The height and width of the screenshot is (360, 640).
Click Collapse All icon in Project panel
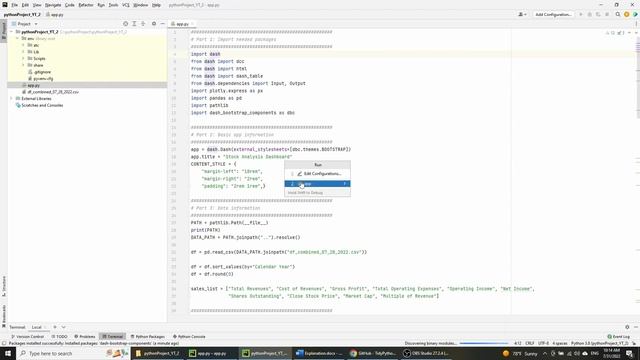[x=143, y=24]
